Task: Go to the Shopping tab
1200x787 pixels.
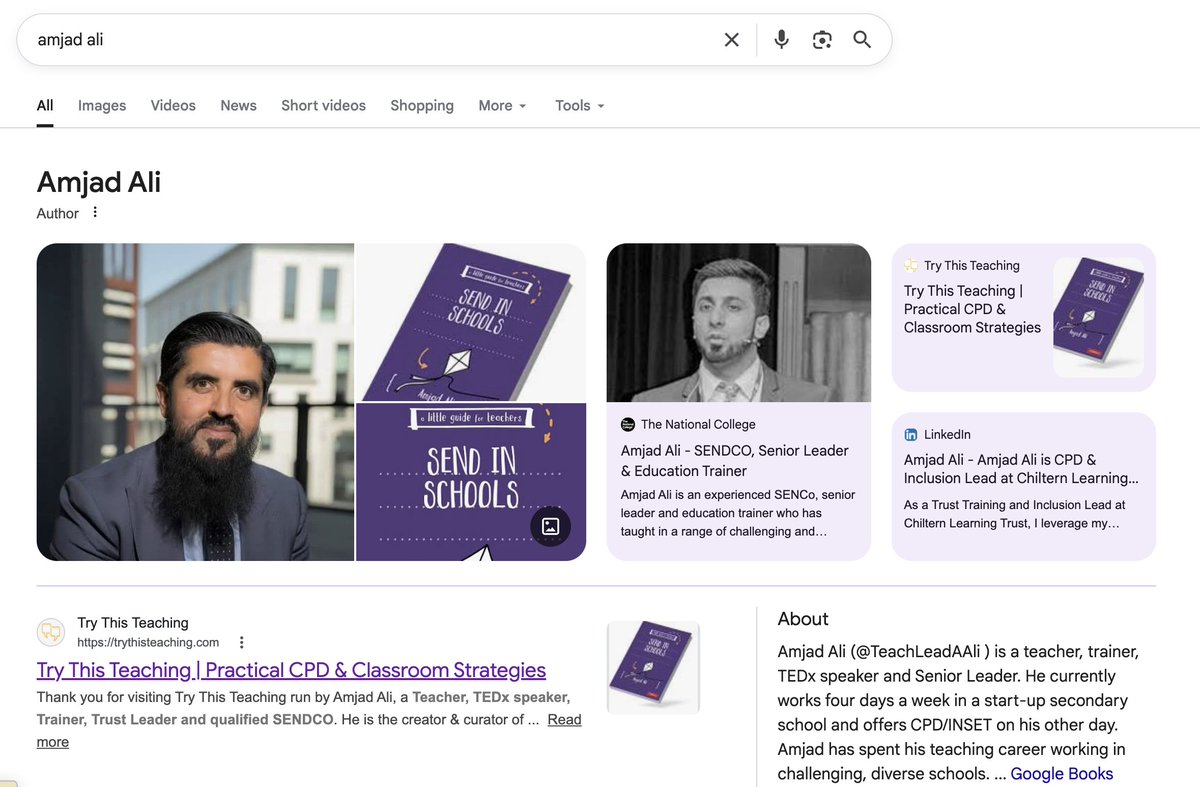Action: [x=422, y=106]
